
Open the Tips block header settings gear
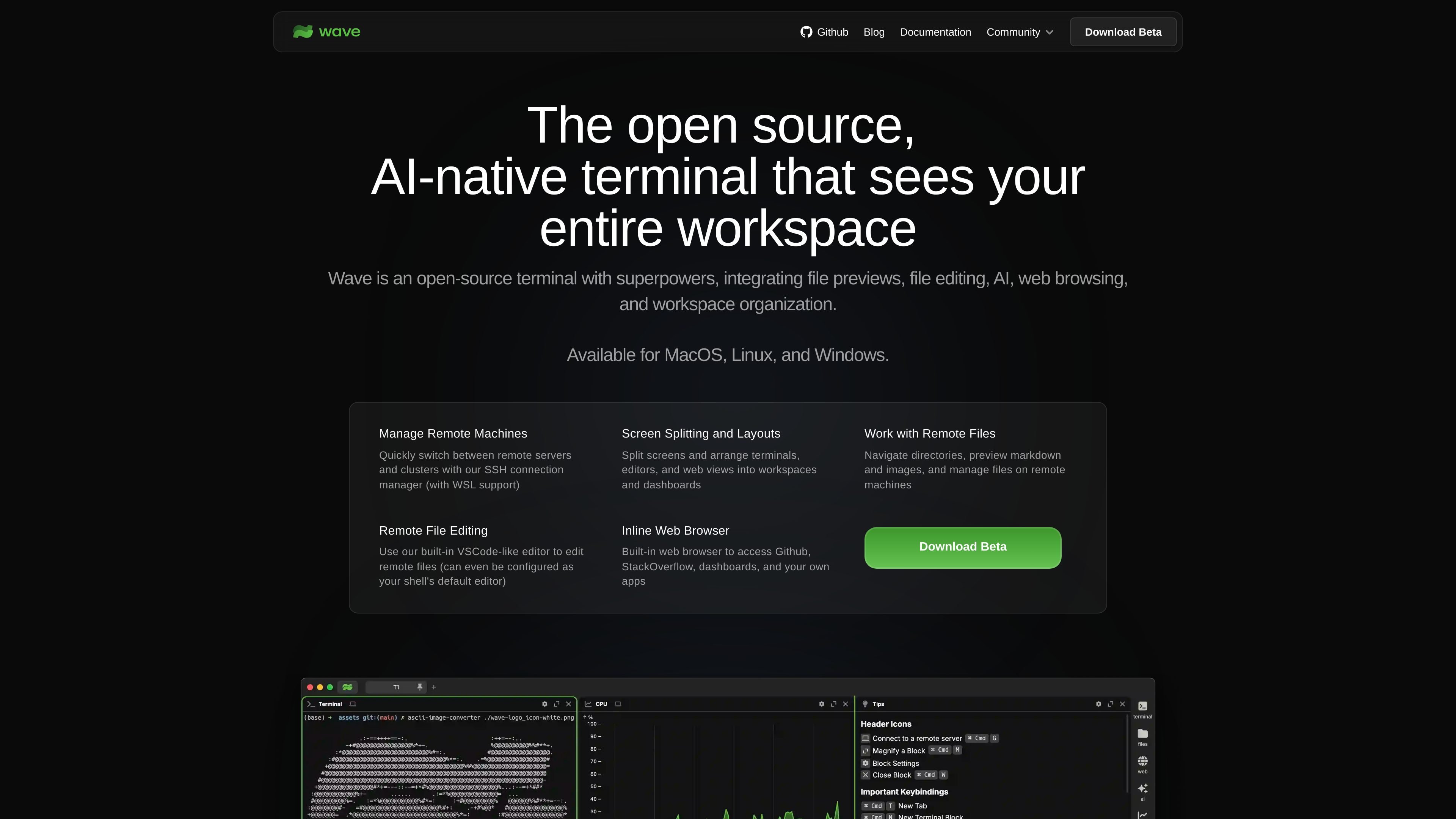tap(1098, 704)
